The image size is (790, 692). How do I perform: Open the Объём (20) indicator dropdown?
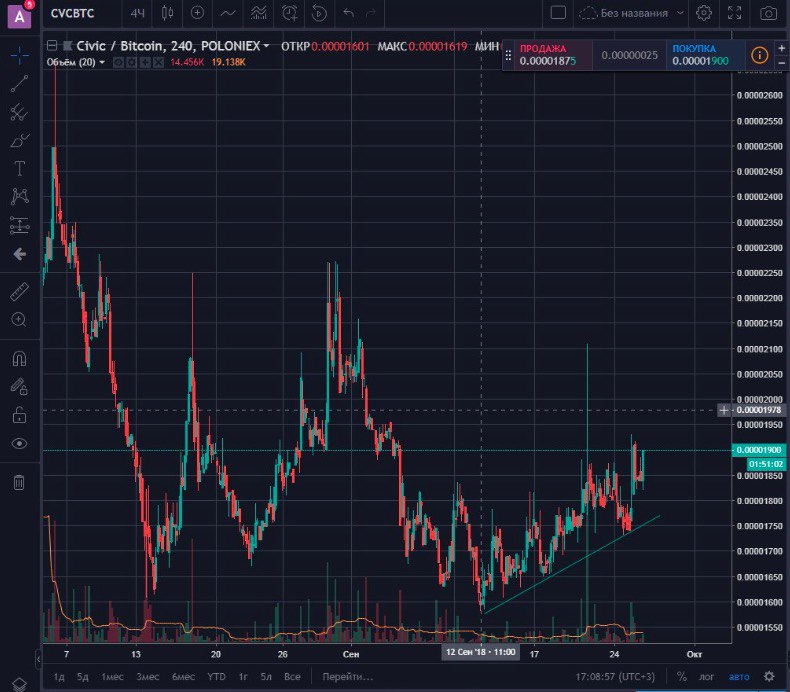click(102, 62)
